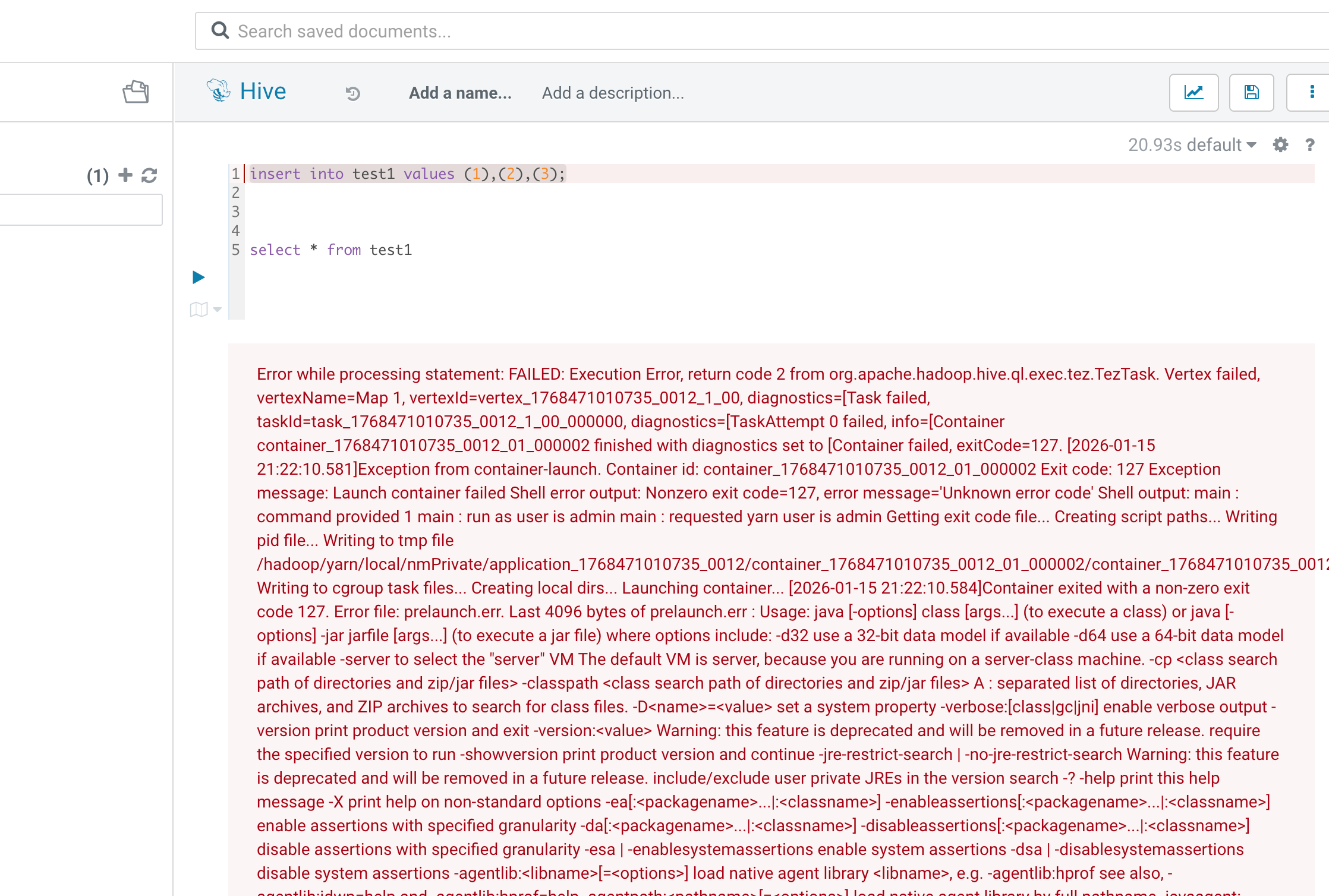Open query history with the clock icon

[353, 93]
